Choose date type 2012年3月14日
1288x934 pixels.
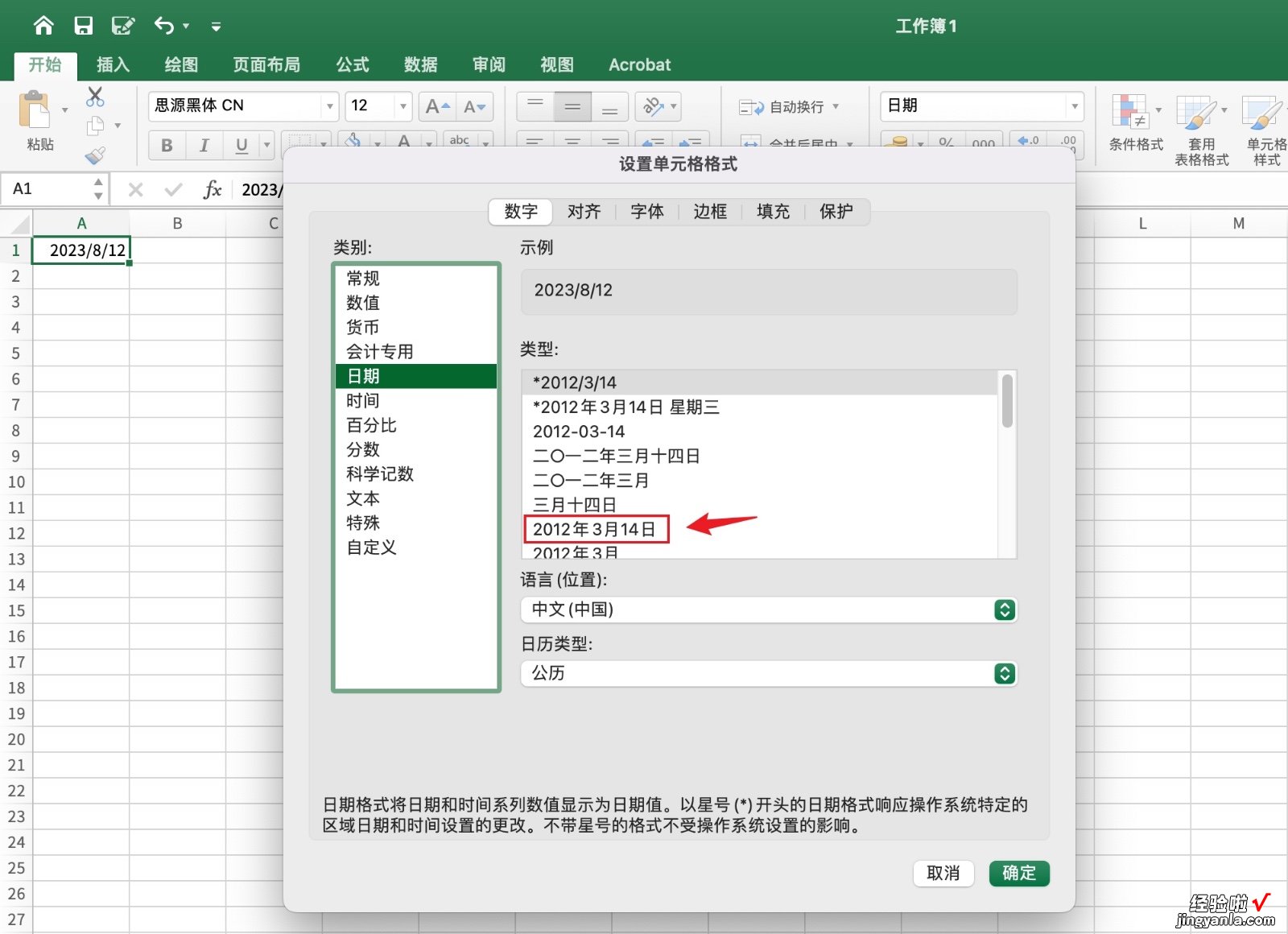pyautogui.click(x=760, y=529)
